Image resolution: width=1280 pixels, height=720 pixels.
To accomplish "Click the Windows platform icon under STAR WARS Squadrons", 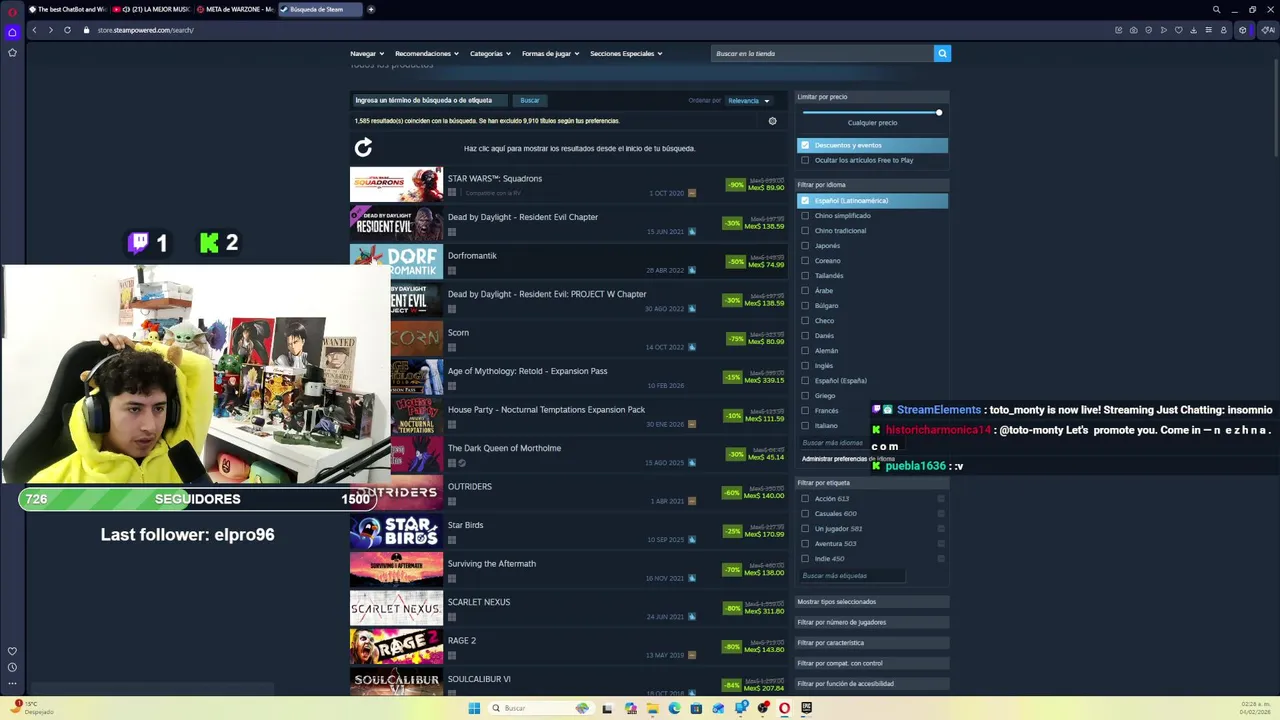I will pyautogui.click(x=452, y=193).
